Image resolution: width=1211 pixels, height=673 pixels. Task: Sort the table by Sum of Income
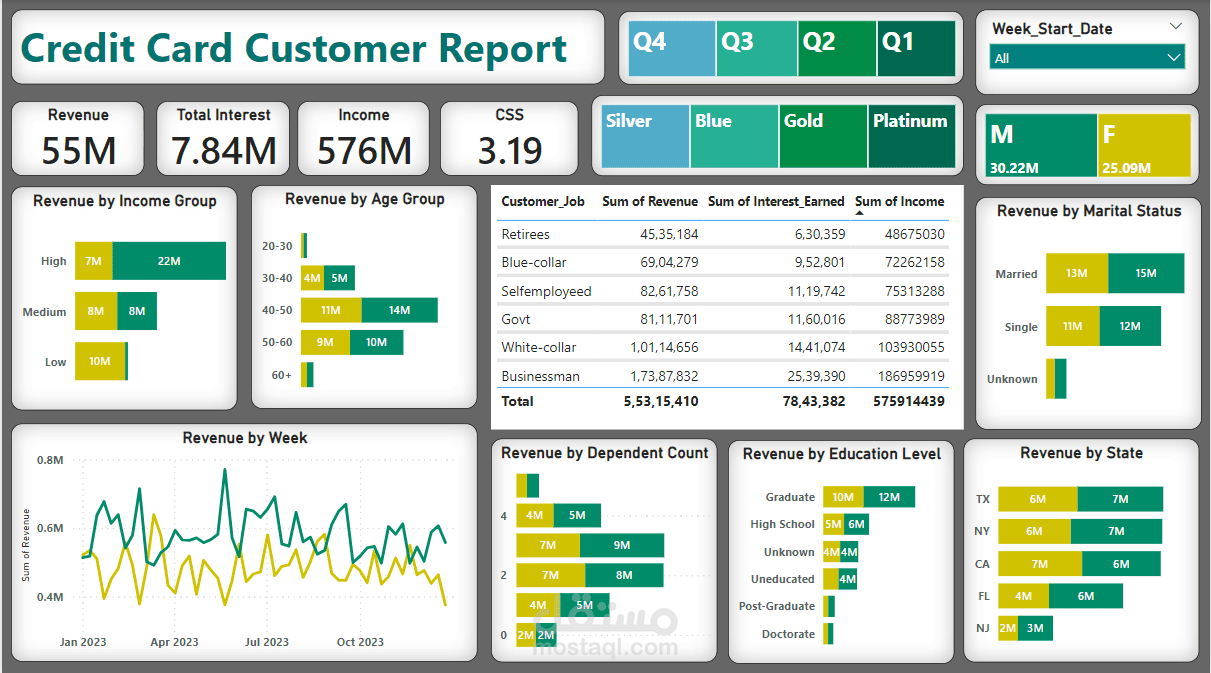click(901, 201)
